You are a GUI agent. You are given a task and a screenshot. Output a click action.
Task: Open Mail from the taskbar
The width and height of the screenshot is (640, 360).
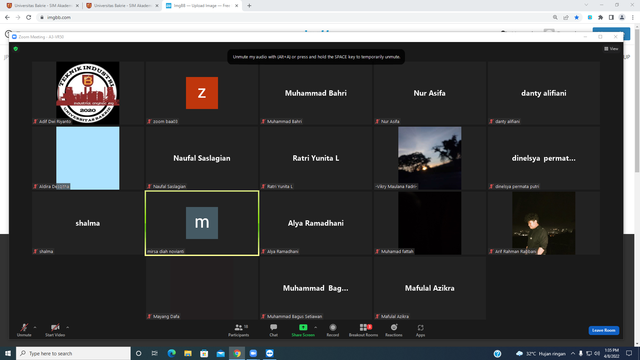[220, 353]
